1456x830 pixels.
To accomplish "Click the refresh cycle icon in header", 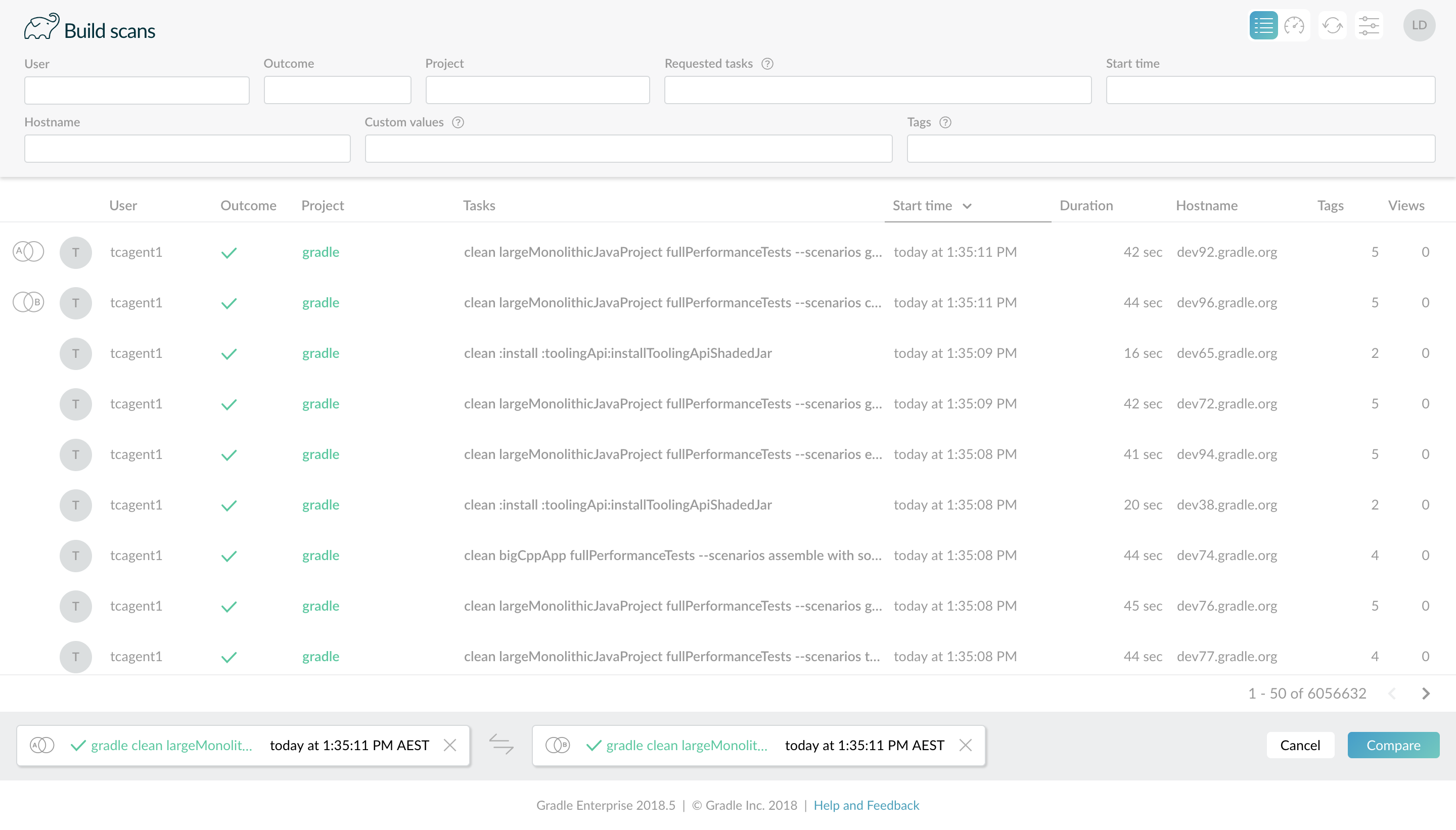I will (1332, 26).
